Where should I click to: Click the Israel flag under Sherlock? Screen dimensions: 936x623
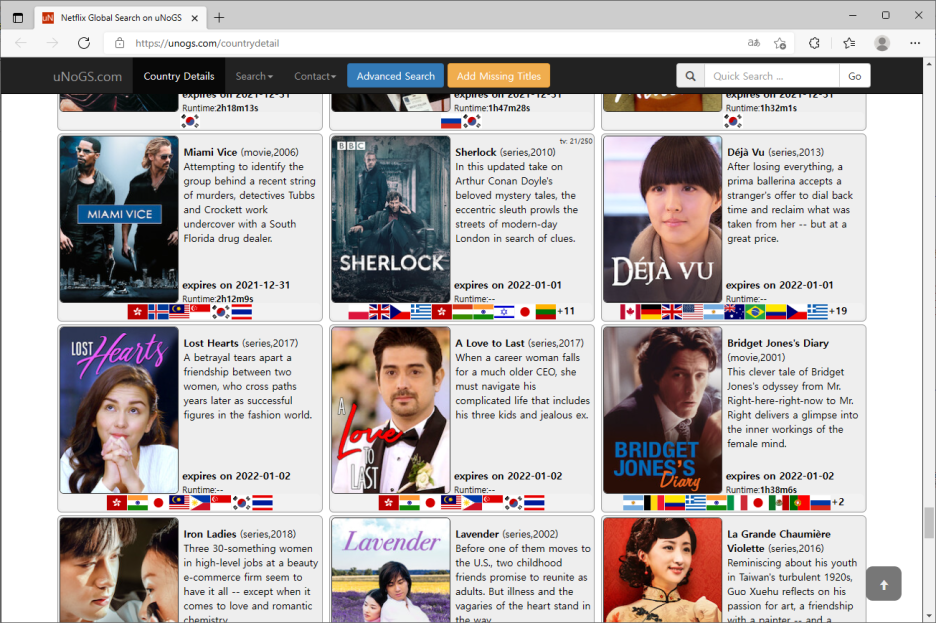(x=504, y=312)
